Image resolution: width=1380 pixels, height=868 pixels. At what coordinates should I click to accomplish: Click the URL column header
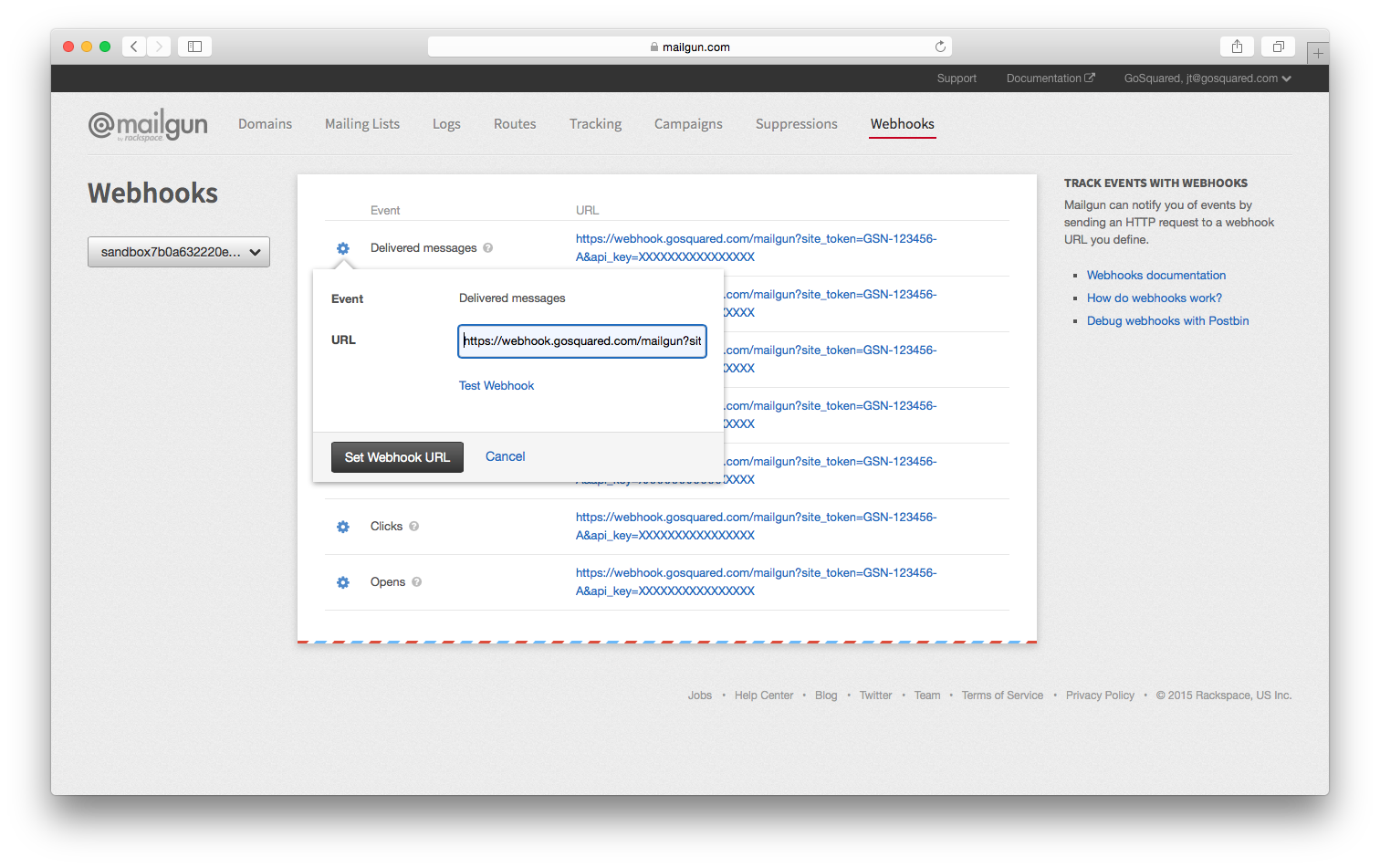587,211
